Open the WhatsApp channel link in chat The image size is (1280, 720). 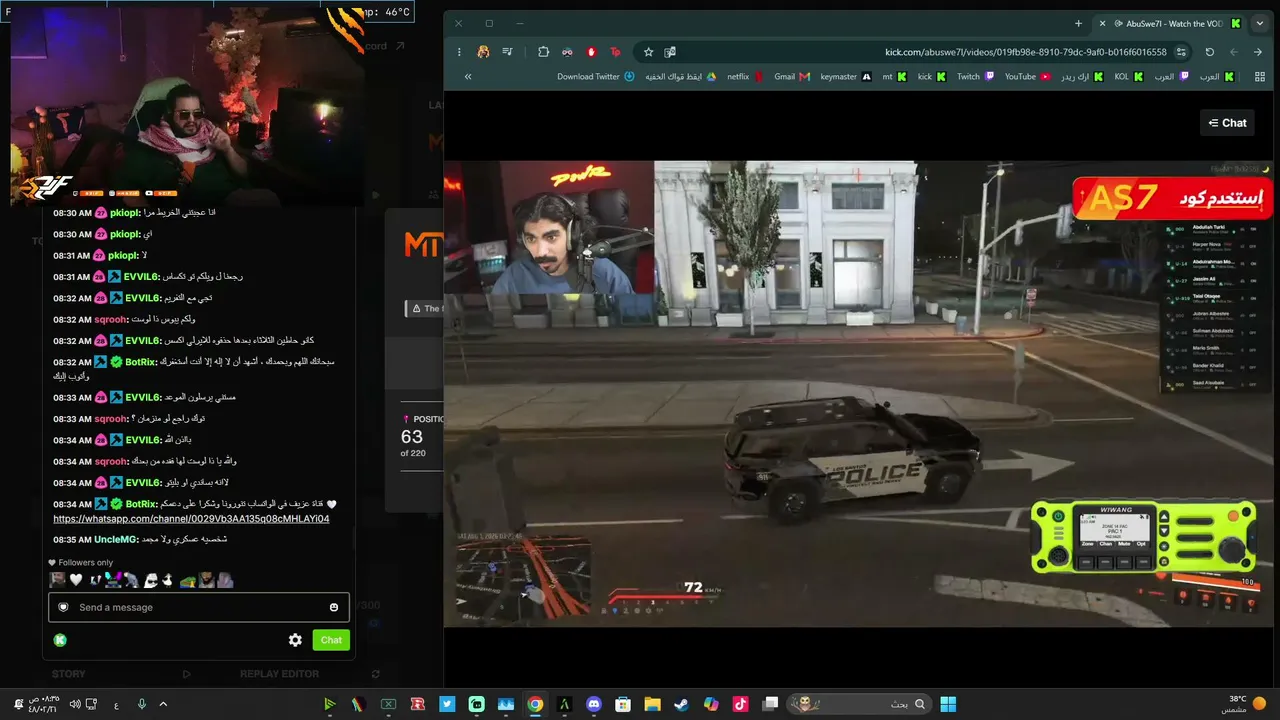[x=191, y=519]
